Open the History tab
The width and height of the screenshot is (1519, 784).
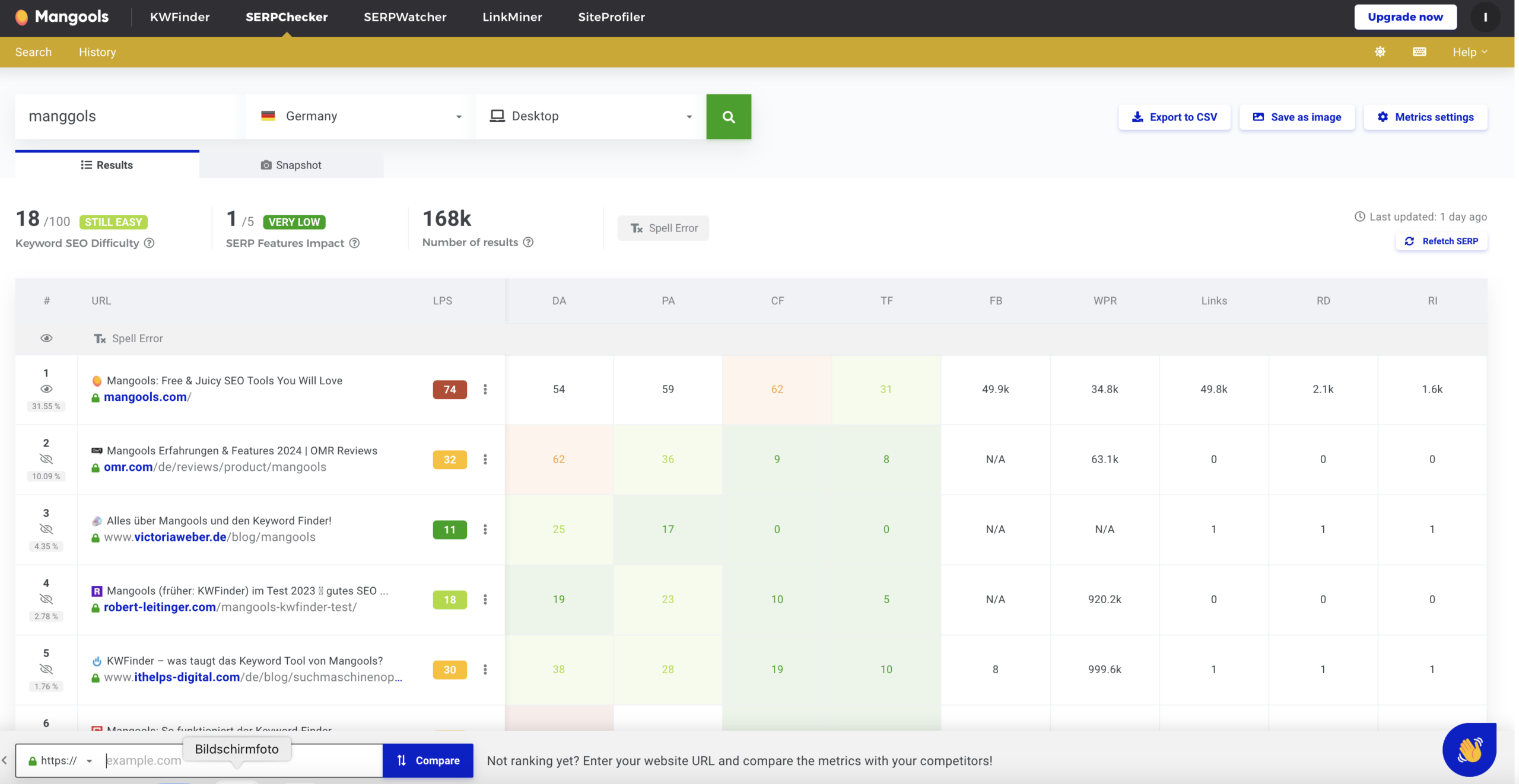(x=97, y=52)
